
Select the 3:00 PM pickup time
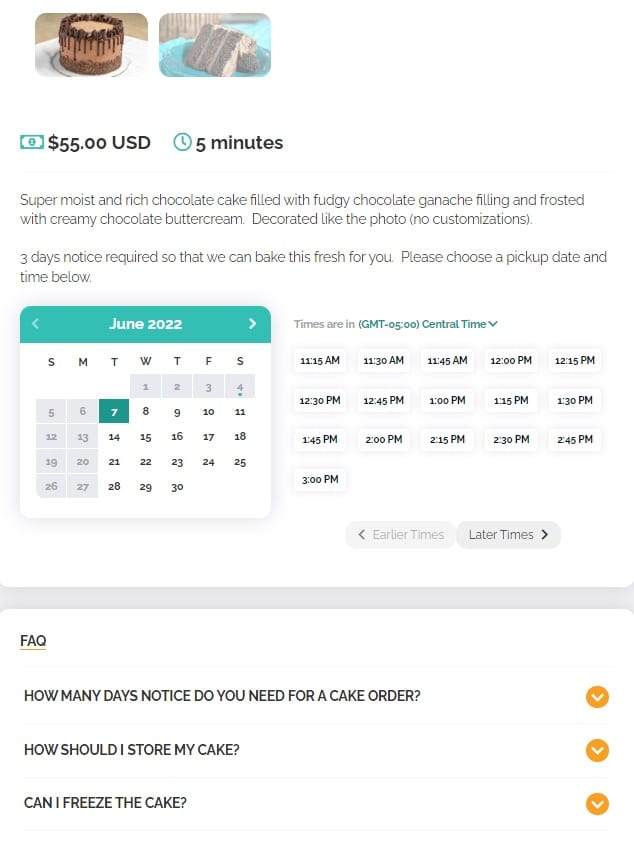click(320, 480)
